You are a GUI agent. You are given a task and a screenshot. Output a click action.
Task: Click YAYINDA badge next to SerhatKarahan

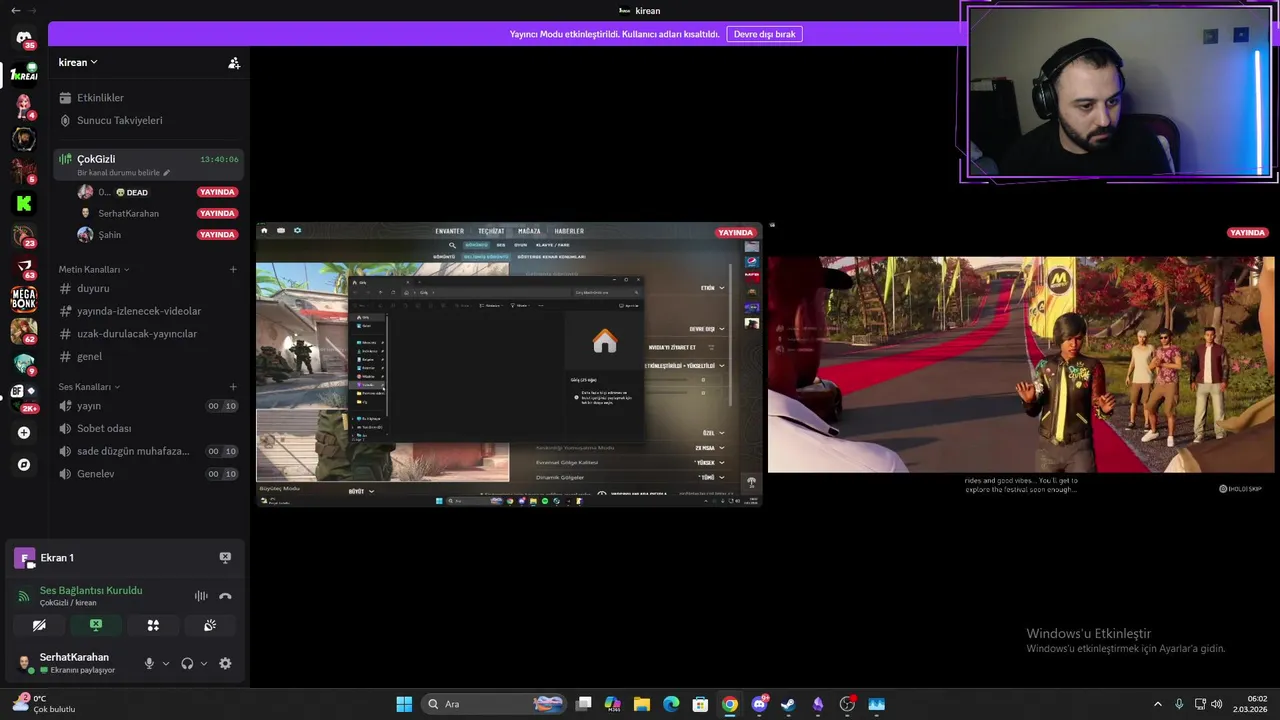coord(217,213)
